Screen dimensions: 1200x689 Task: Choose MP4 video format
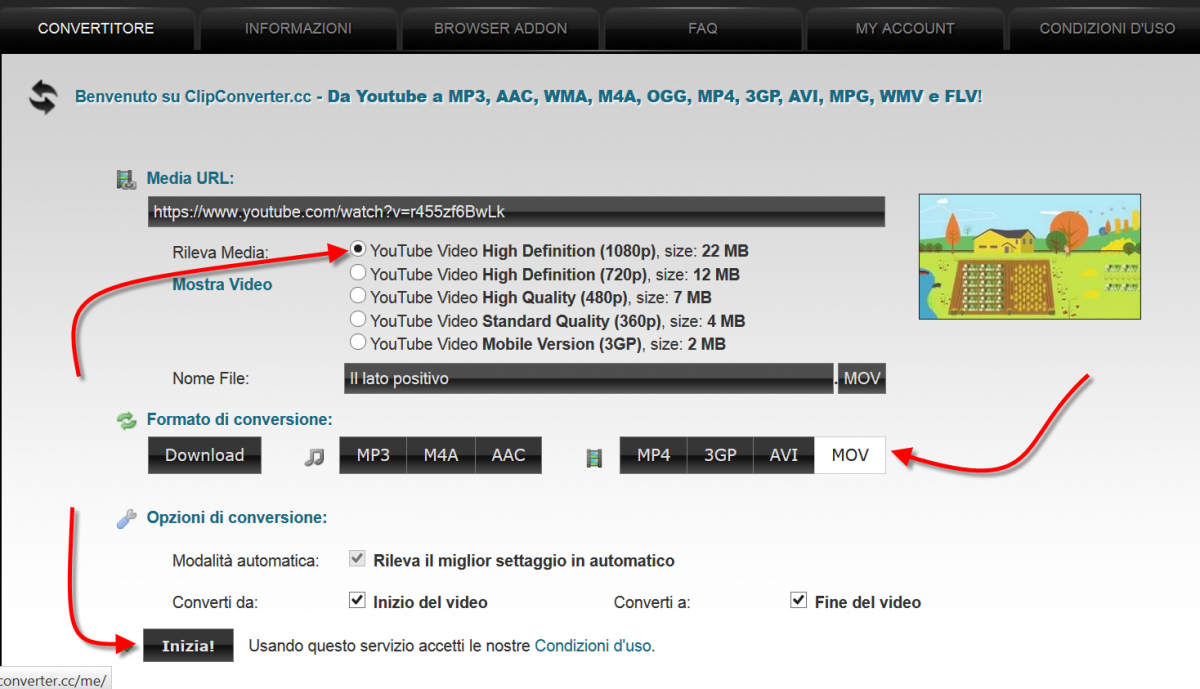pos(653,455)
